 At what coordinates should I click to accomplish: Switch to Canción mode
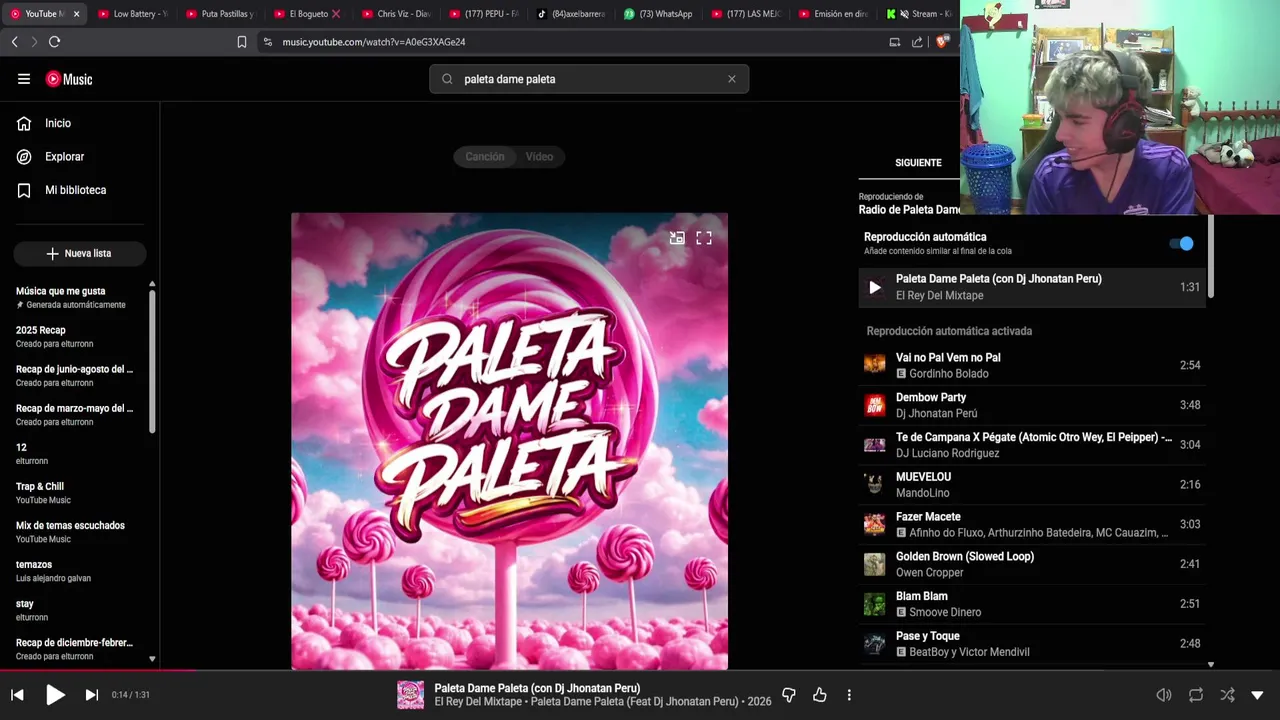pyautogui.click(x=485, y=156)
